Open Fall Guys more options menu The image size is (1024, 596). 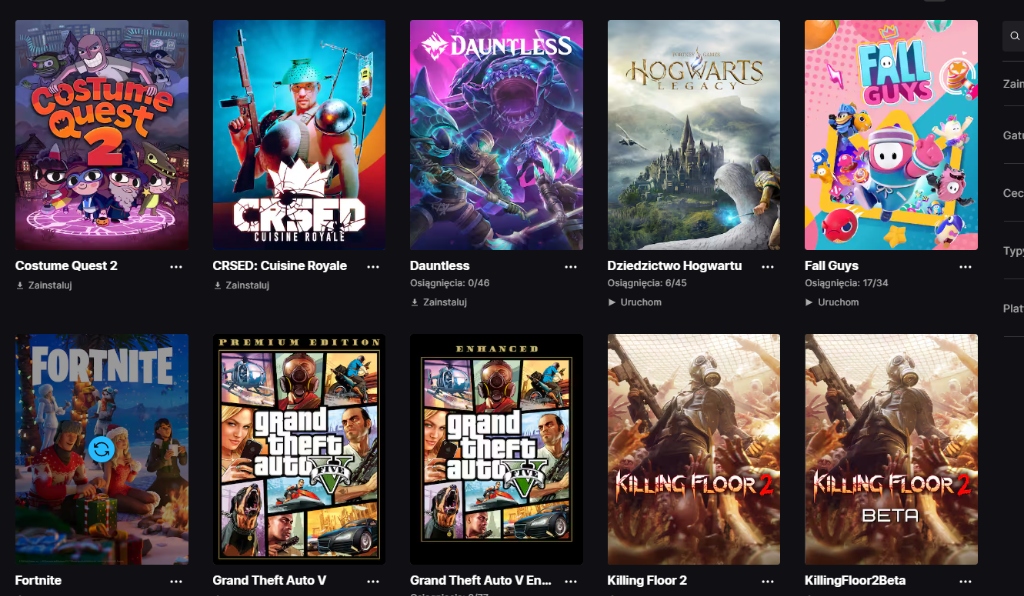[x=965, y=267]
